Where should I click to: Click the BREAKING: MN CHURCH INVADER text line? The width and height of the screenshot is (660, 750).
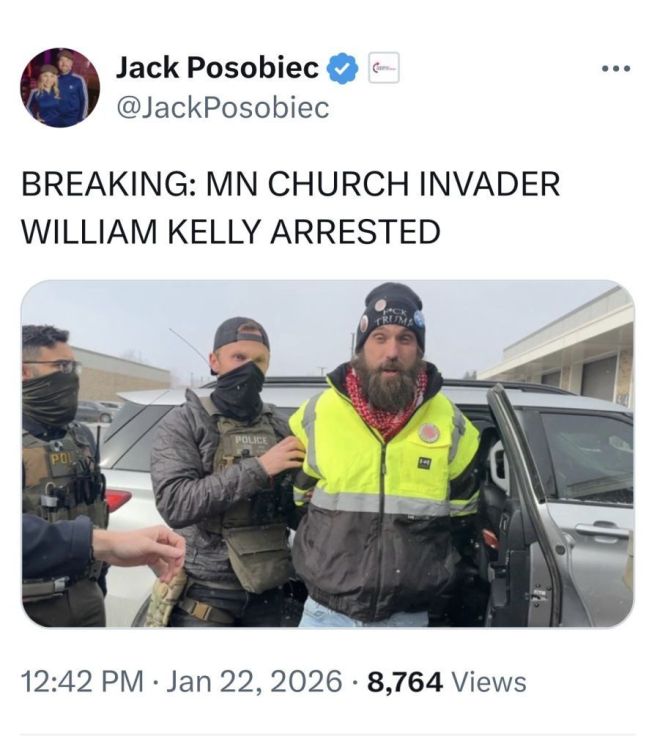click(x=290, y=184)
